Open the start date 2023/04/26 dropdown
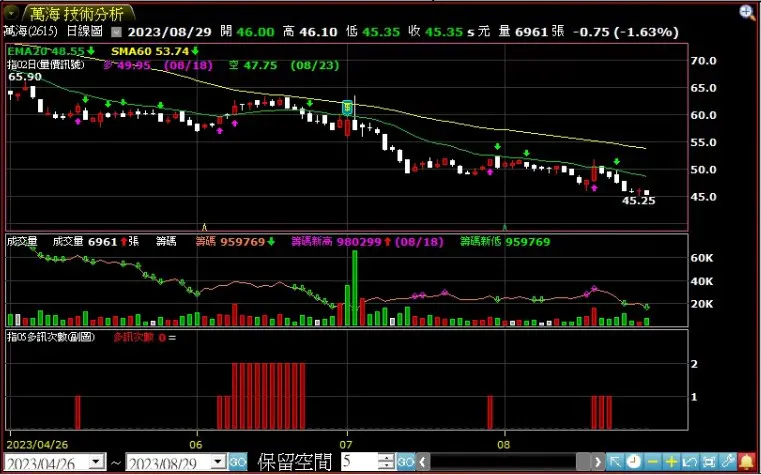 98,461
